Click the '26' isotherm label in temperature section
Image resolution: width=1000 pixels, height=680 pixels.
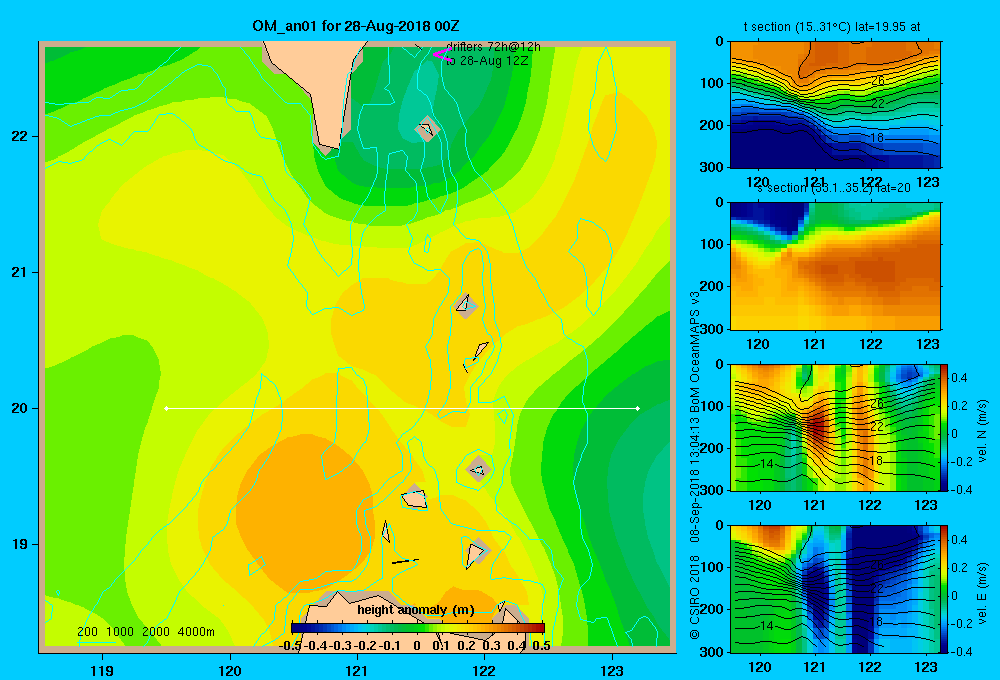click(x=878, y=81)
